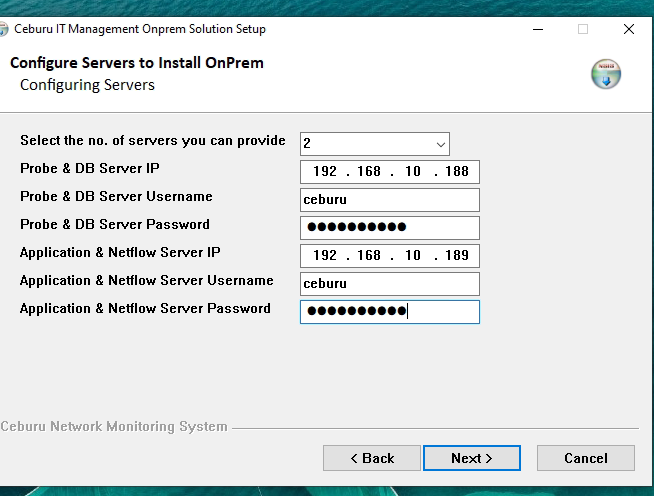Click the 'Configure Servers to Install OnPrem' heading
Image resolution: width=654 pixels, height=496 pixels.
[x=137, y=63]
